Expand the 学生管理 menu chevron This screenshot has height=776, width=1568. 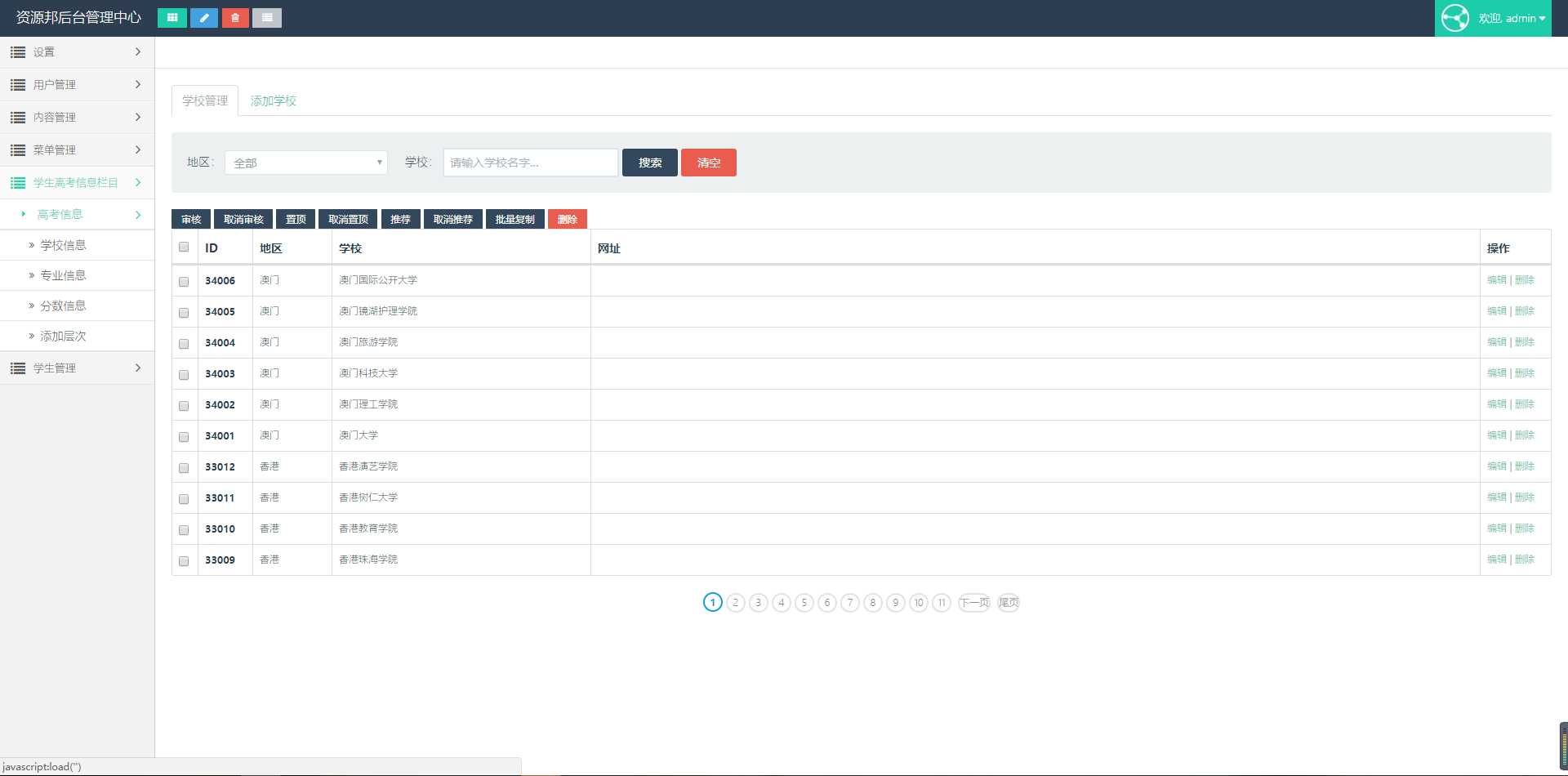point(138,368)
